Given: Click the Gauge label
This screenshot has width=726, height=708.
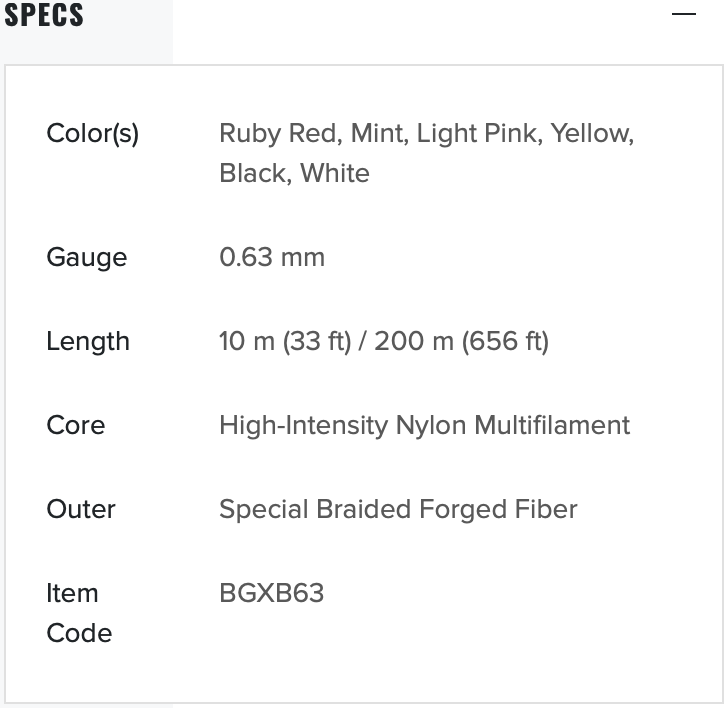Looking at the screenshot, I should [x=86, y=257].
